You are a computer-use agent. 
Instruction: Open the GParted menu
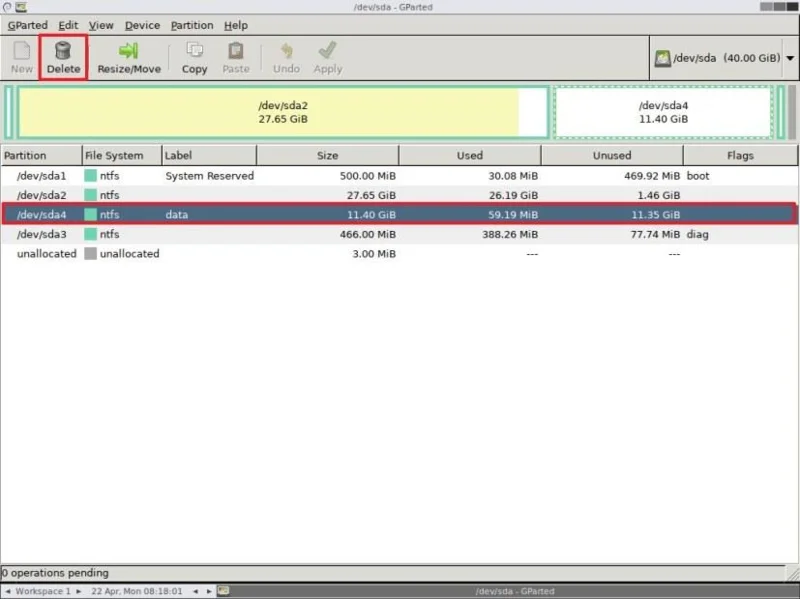28,25
